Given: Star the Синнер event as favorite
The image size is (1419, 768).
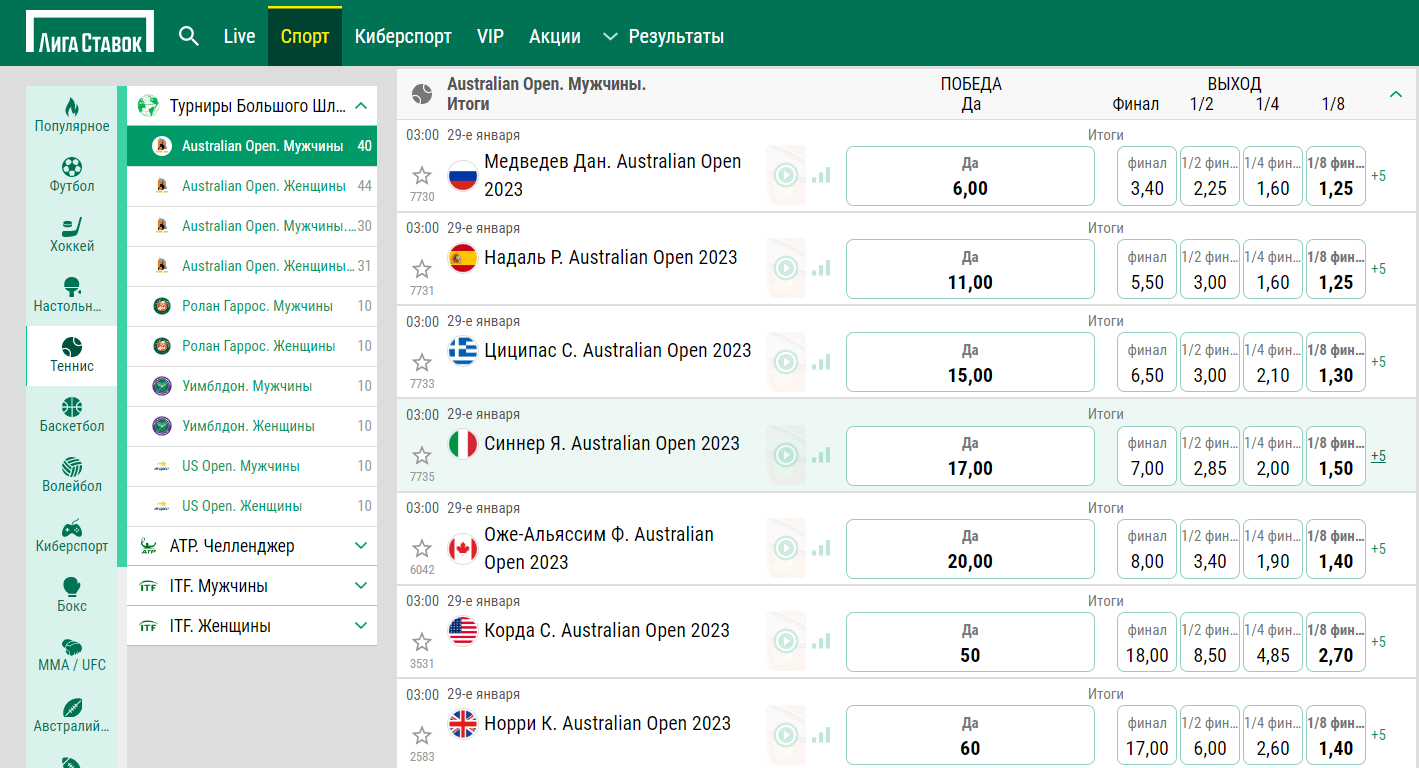Looking at the screenshot, I should pyautogui.click(x=422, y=455).
